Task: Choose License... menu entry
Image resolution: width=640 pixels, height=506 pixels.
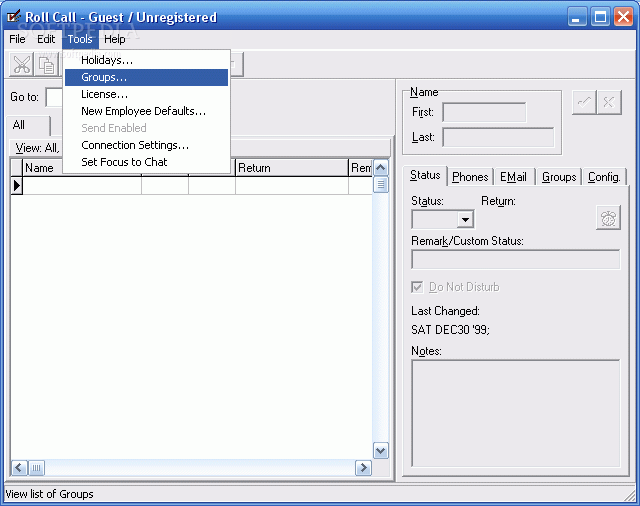Action: 147,94
